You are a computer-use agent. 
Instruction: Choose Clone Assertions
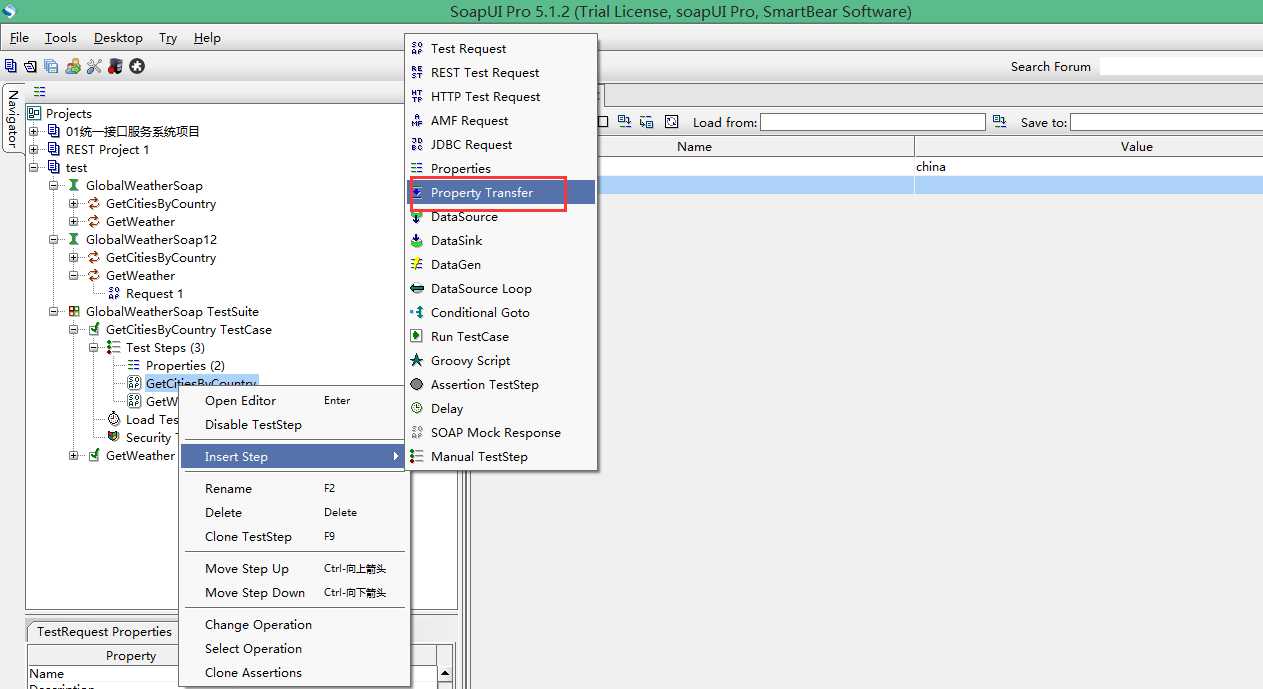[294, 672]
